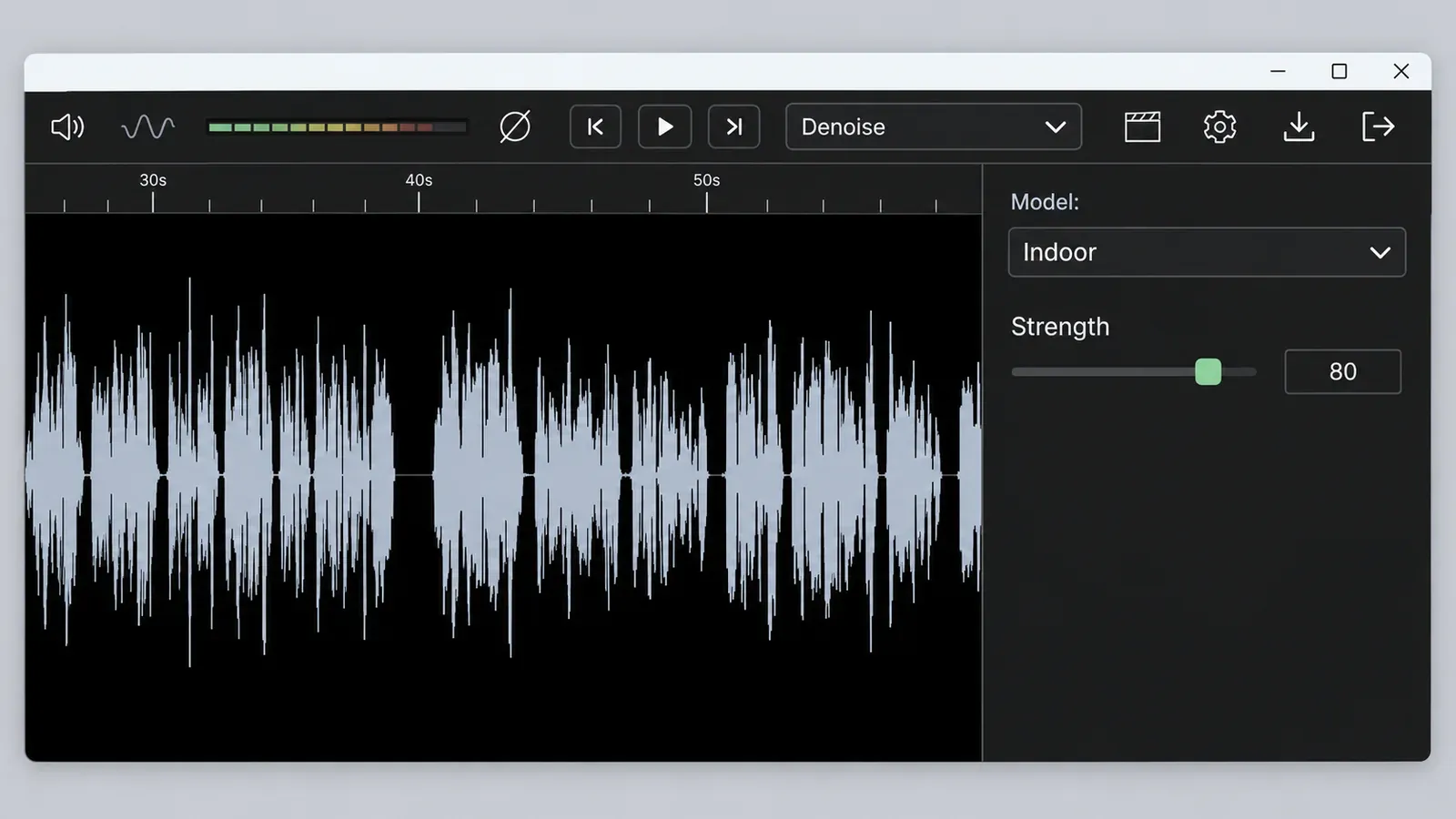Close the application window

(x=1401, y=71)
